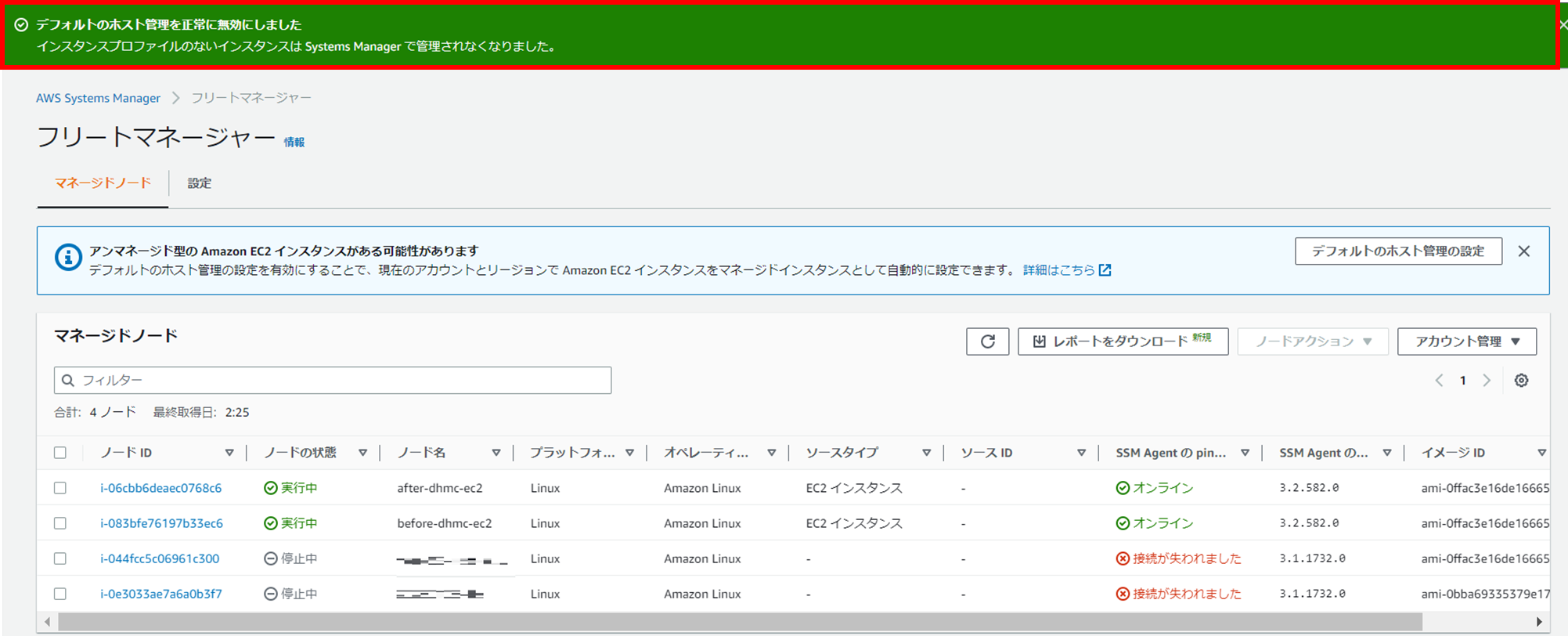Click the horizontal scrollbar thumb under table
Image resolution: width=1568 pixels, height=636 pixels.
[740, 622]
